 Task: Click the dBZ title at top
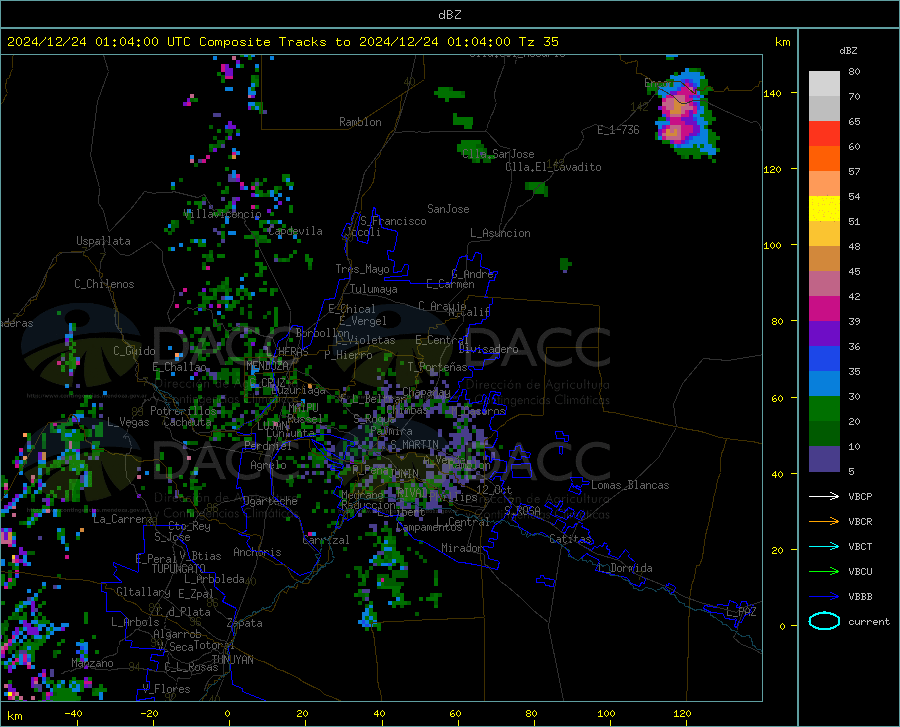(449, 15)
